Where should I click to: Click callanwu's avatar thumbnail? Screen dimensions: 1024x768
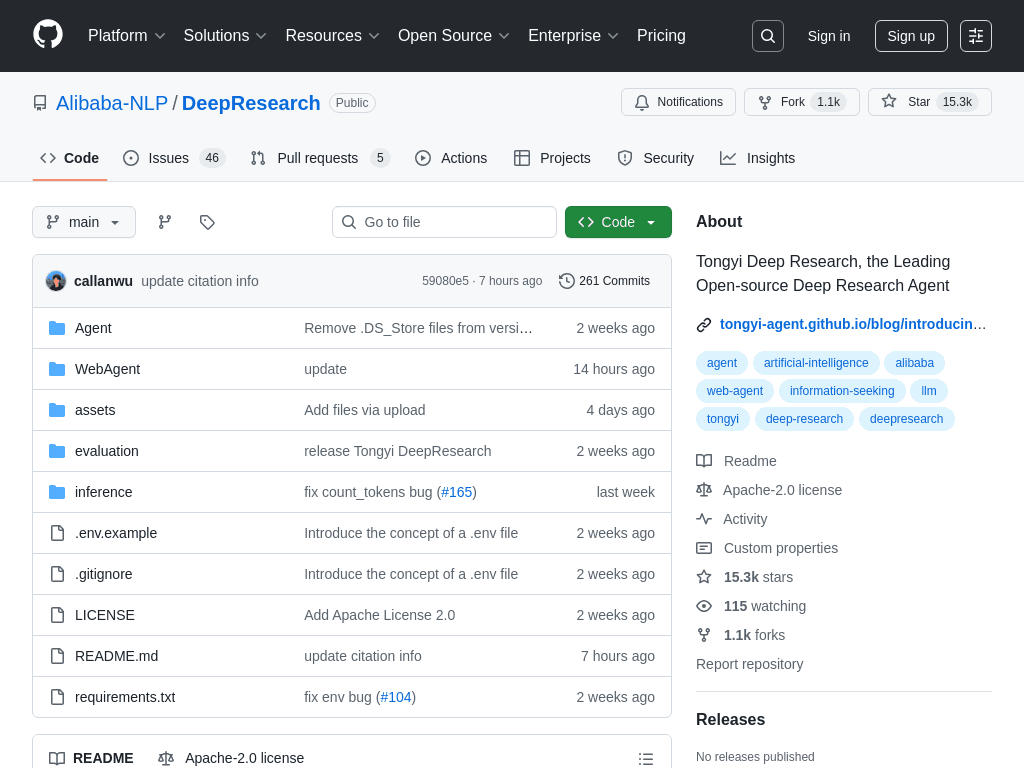point(56,281)
